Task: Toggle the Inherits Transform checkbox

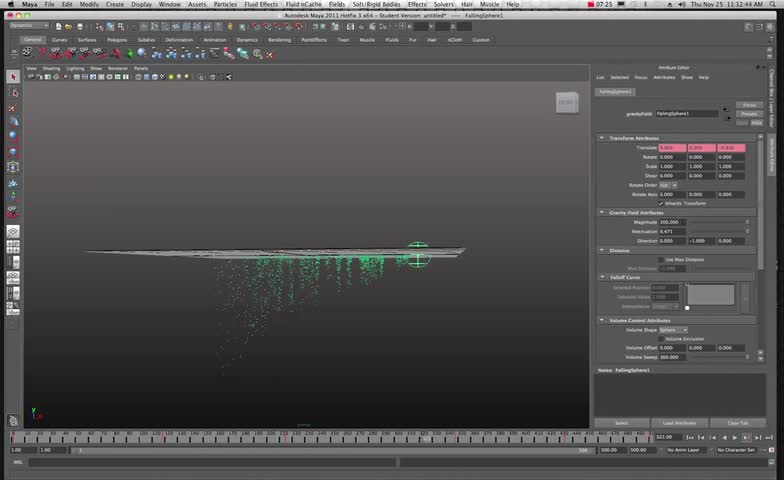Action: point(661,203)
